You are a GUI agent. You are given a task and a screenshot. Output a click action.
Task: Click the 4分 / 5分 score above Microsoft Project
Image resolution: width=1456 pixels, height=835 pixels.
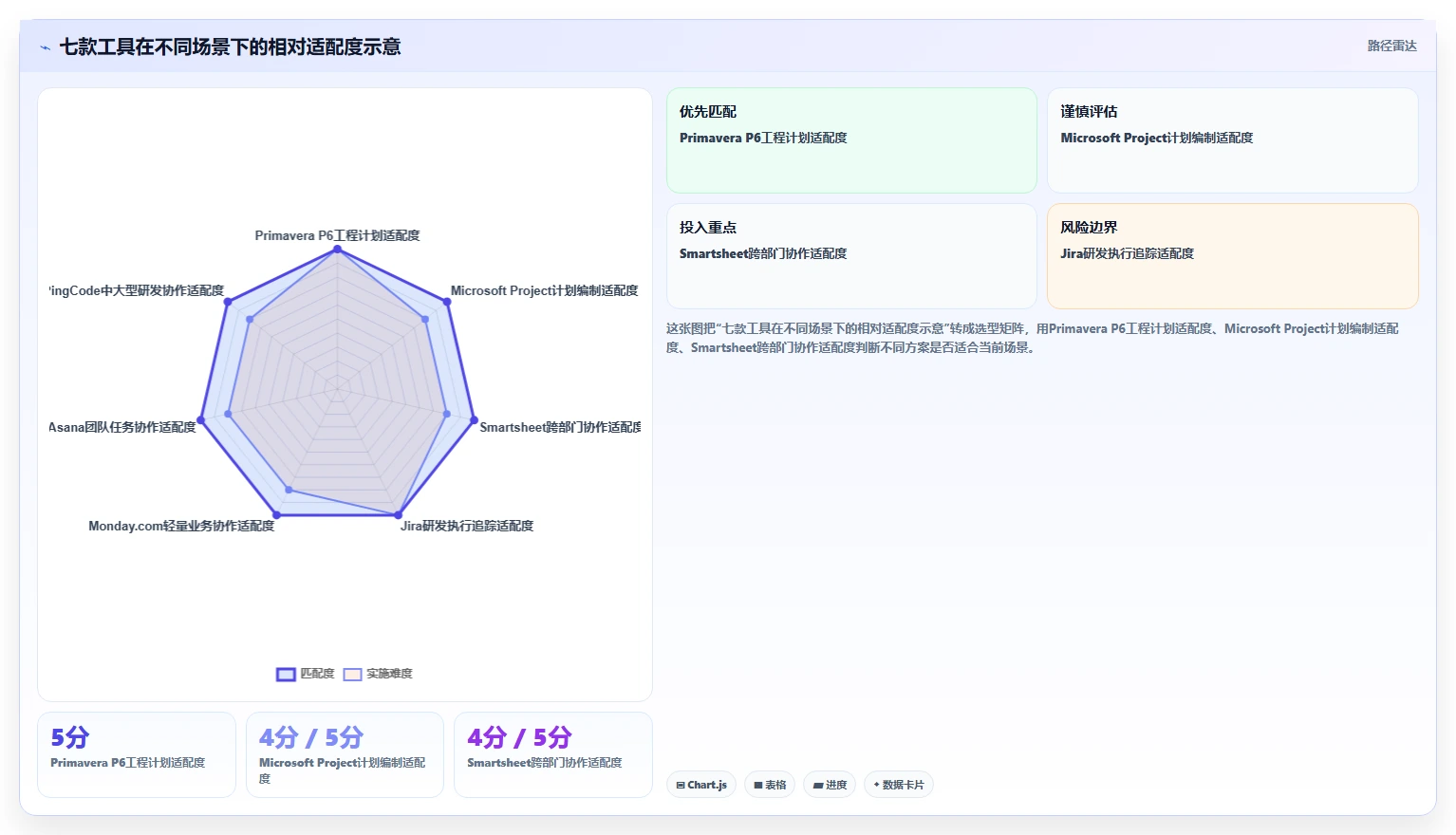311,737
